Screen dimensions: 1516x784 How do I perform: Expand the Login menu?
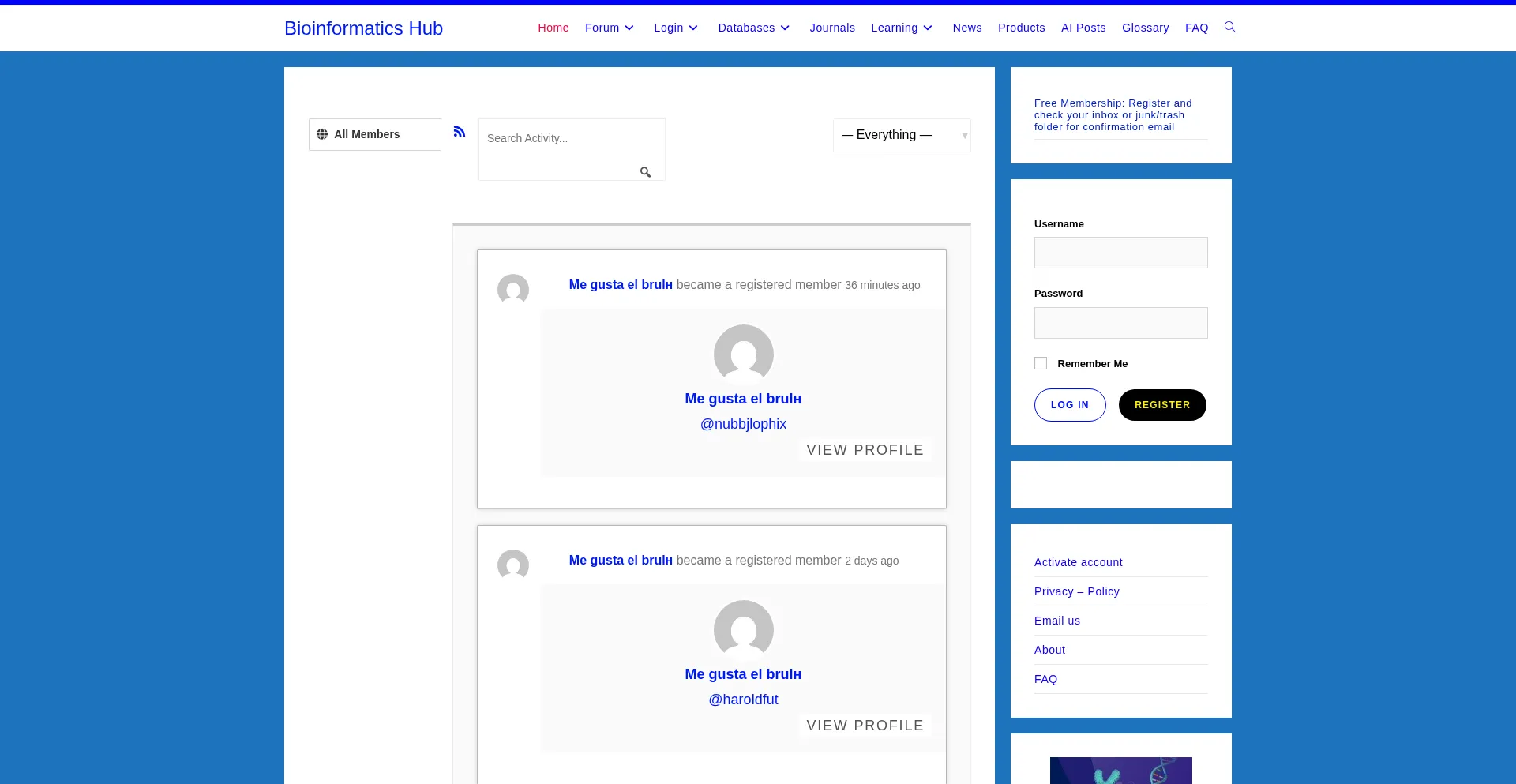676,28
